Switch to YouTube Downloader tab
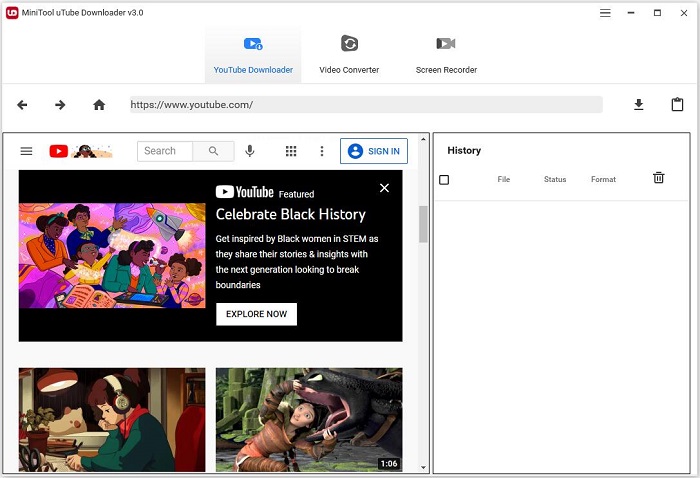The image size is (700, 478). point(253,55)
